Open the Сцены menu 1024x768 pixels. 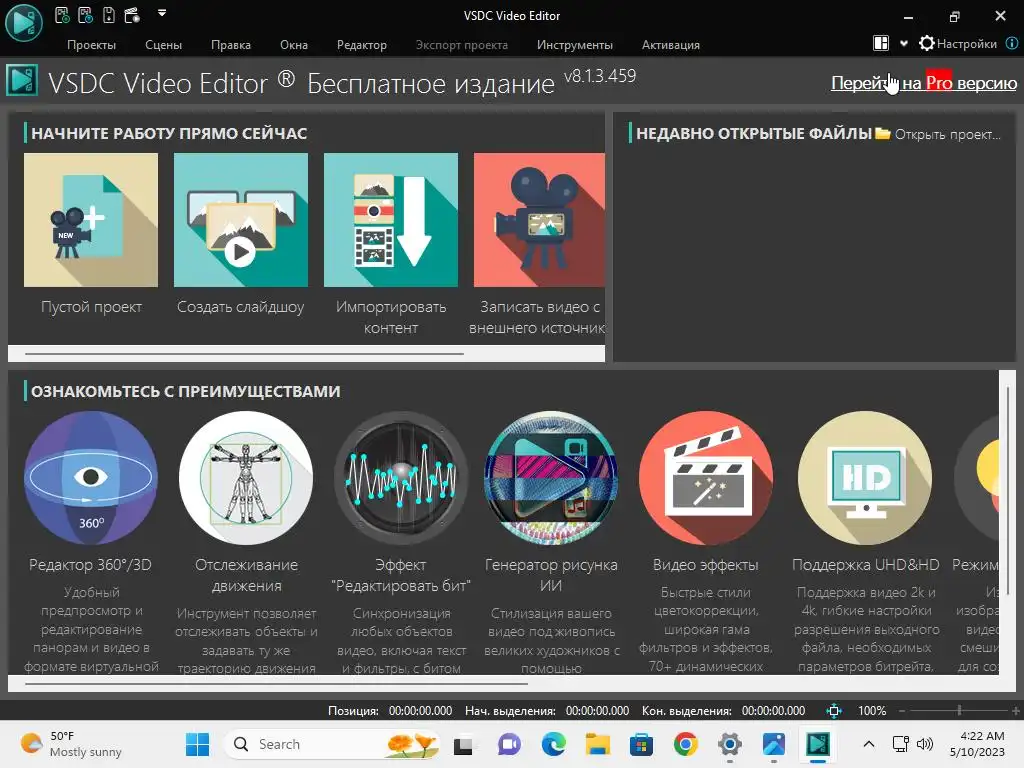pyautogui.click(x=163, y=44)
